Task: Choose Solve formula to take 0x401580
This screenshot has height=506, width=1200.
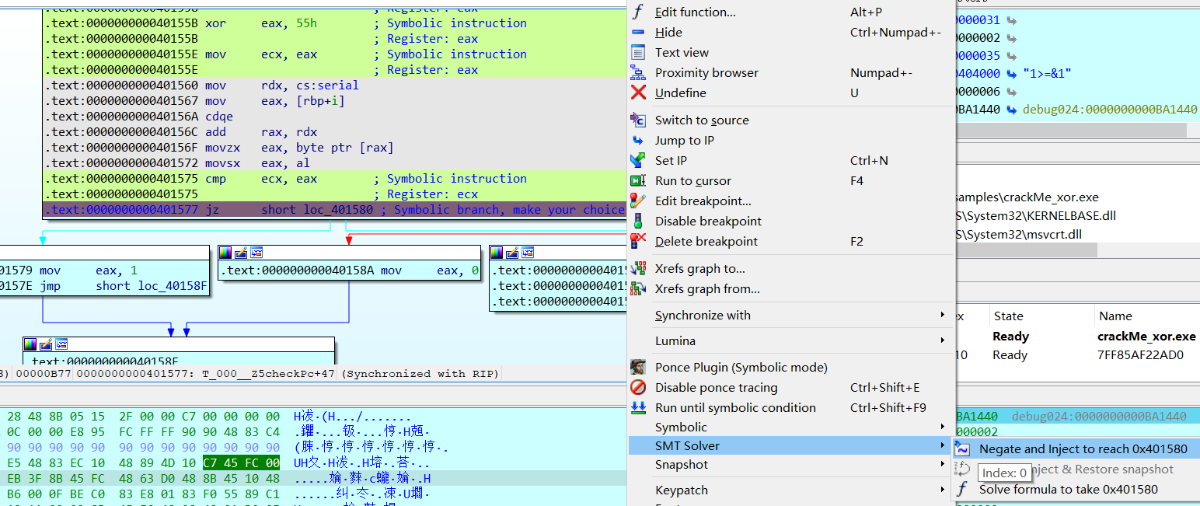Action: point(1075,489)
